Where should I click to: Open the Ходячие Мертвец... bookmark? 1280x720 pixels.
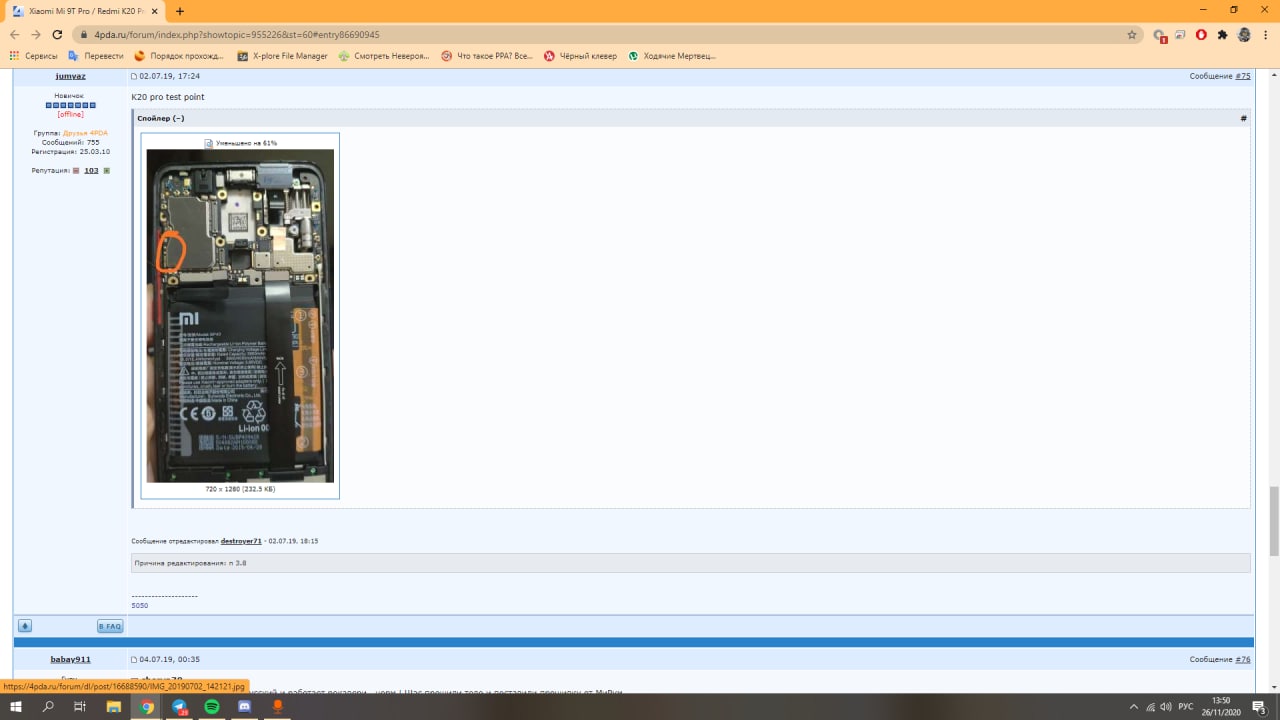click(672, 56)
